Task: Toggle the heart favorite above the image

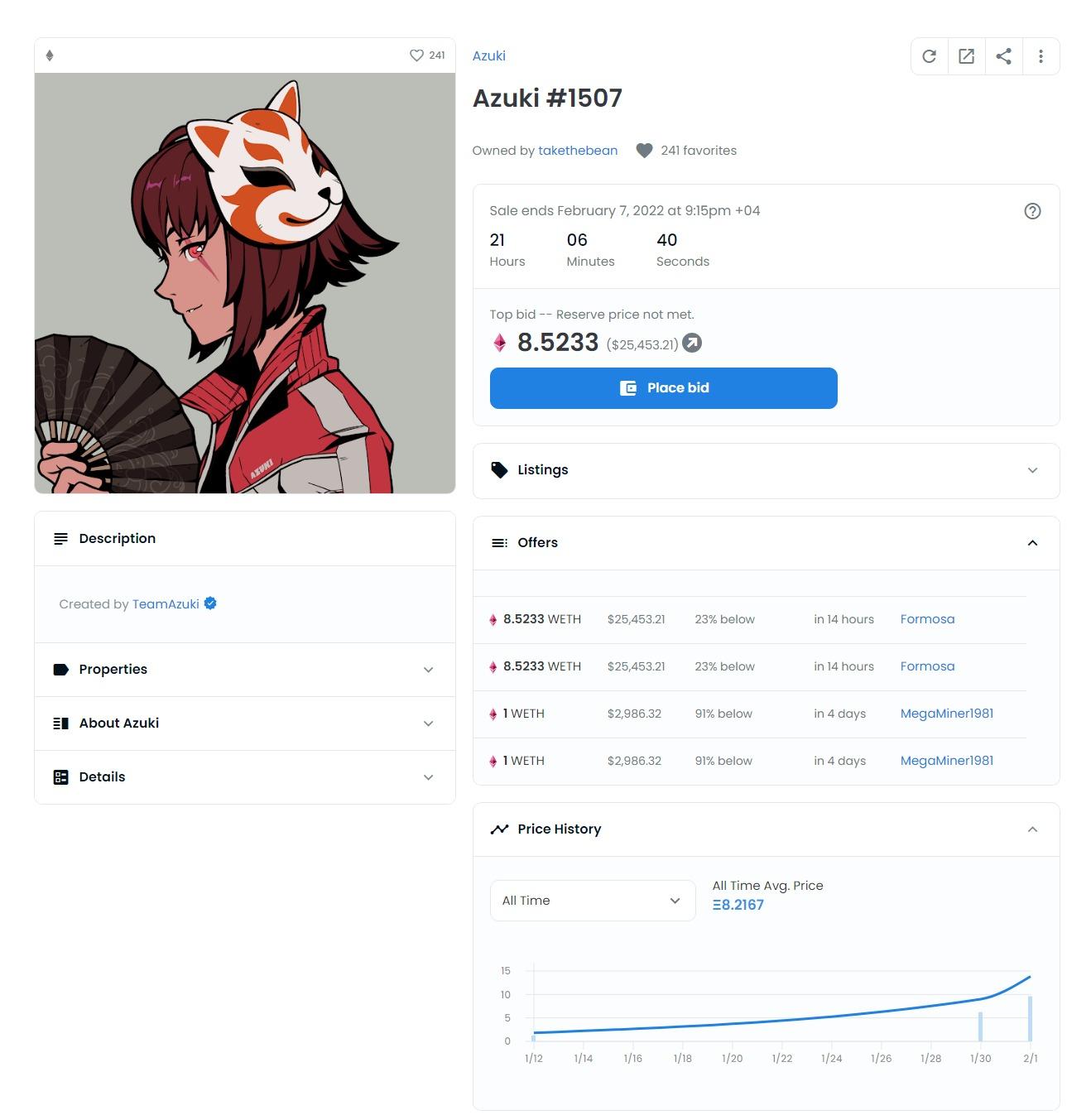Action: pos(416,55)
